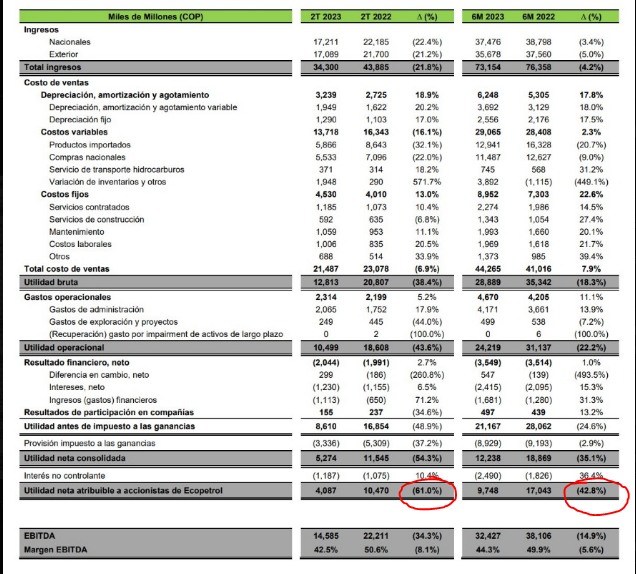The image size is (636, 574).
Task: Select the 'Nacionales' row label
Action: (x=70, y=42)
